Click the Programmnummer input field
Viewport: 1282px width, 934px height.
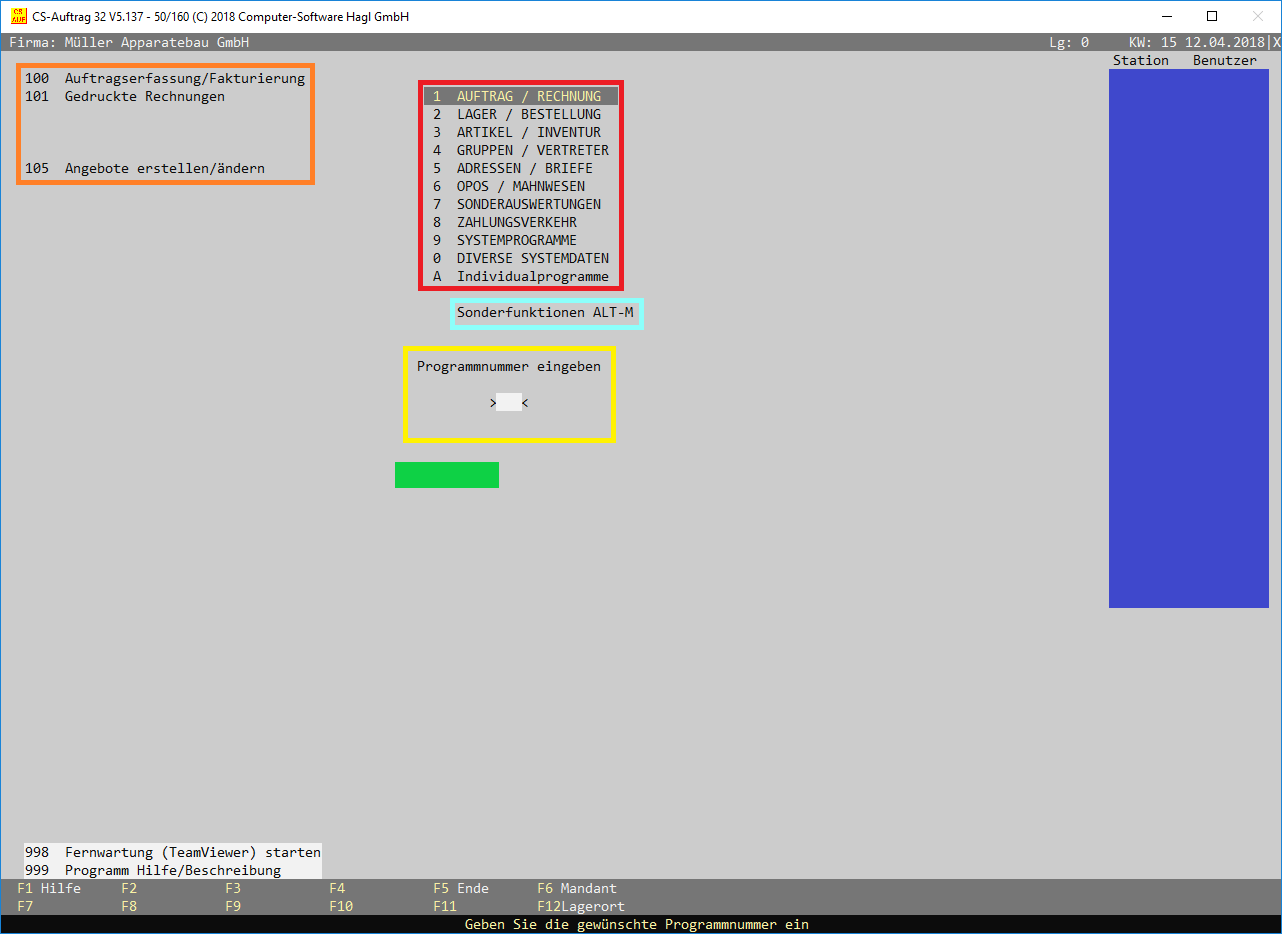tap(509, 402)
